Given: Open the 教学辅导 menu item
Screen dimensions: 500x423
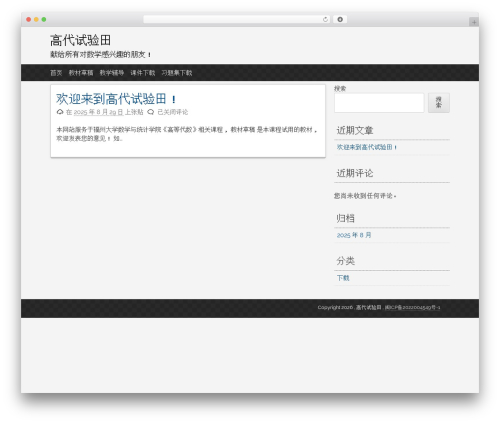Looking at the screenshot, I should tap(112, 73).
